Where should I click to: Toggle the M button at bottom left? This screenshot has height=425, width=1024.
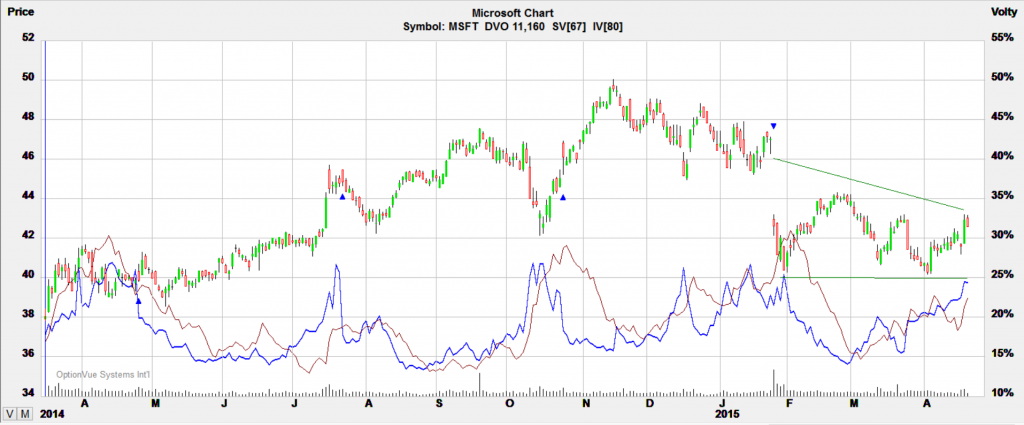point(25,413)
